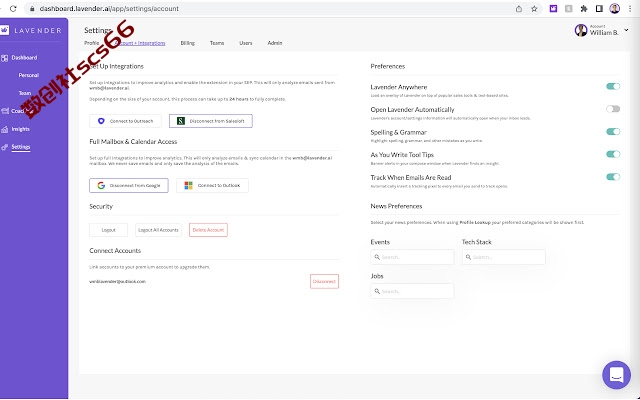This screenshot has width=640, height=400.
Task: Bookmark this page with the star icon
Action: tap(534, 9)
